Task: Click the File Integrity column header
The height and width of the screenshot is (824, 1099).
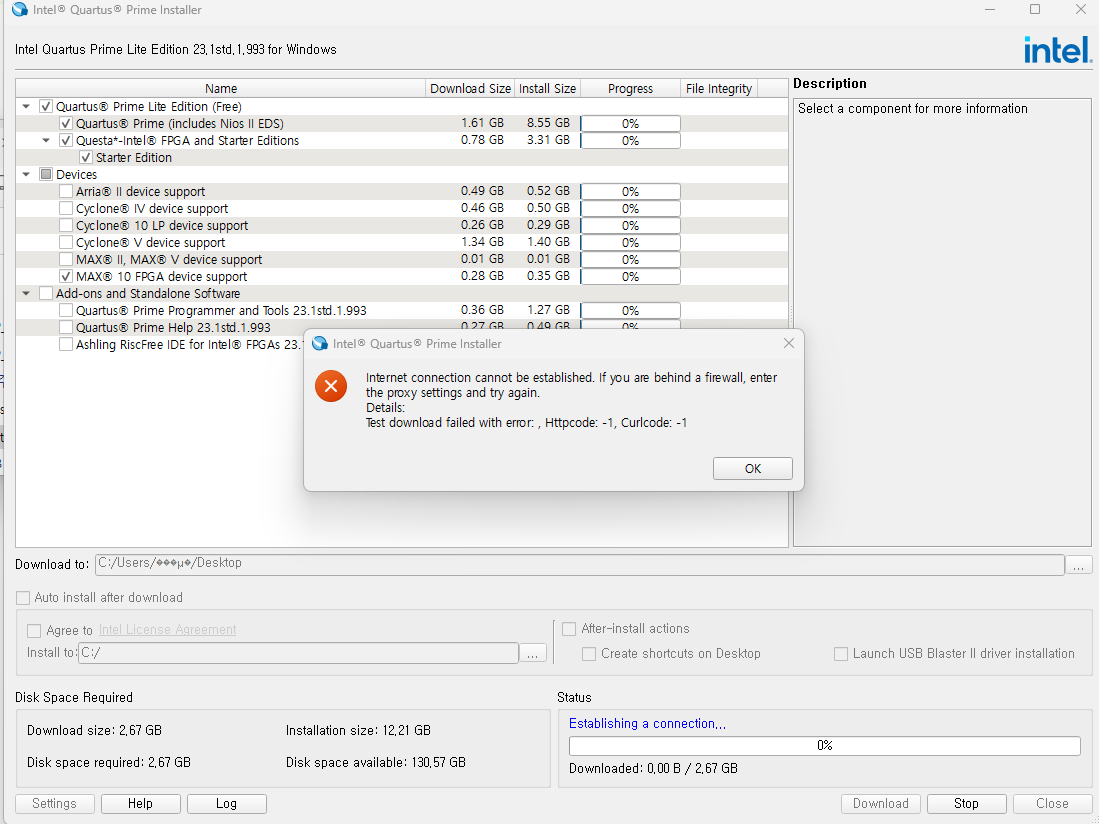Action: 719,88
